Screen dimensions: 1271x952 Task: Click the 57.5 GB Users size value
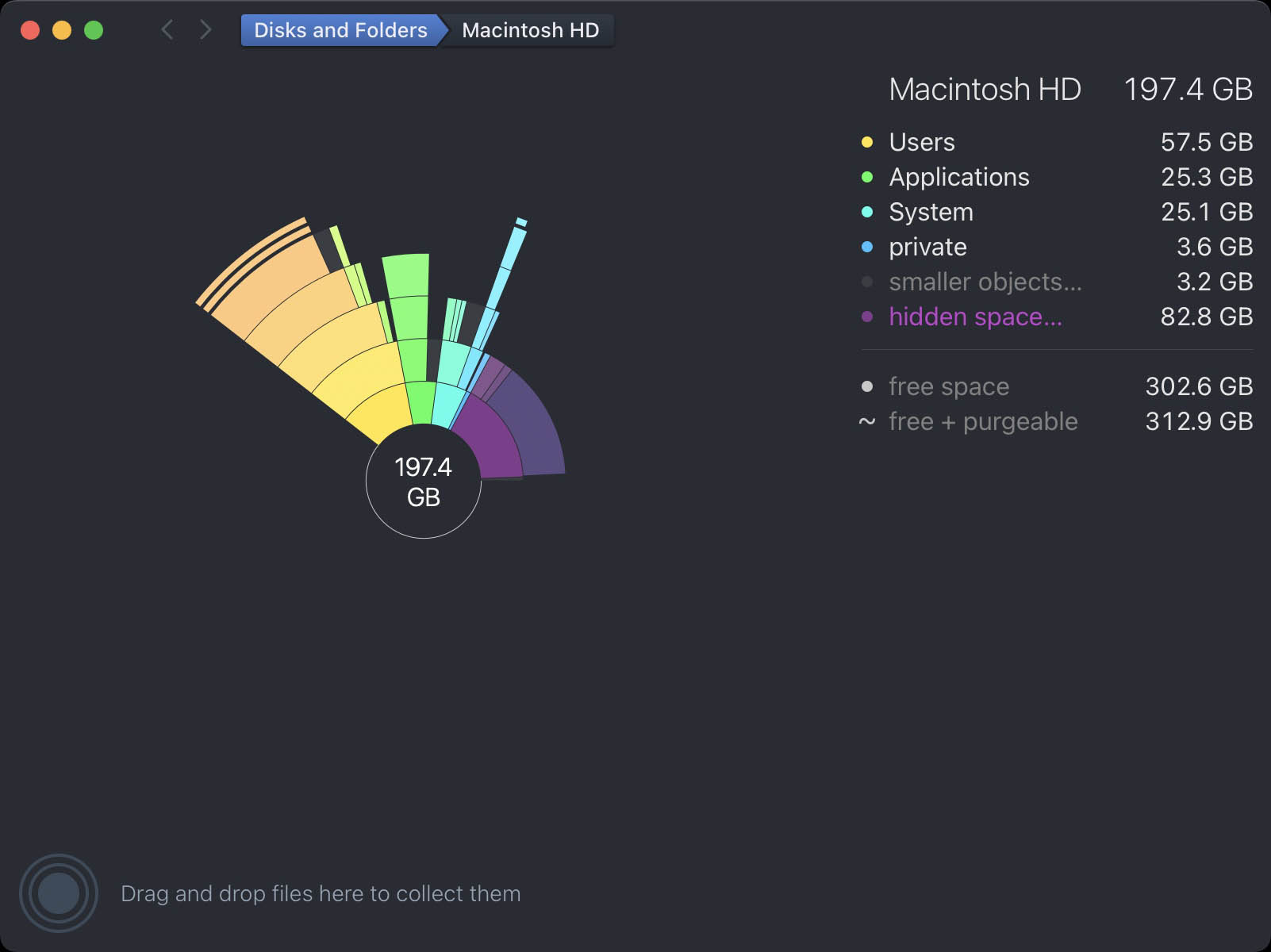[1206, 142]
